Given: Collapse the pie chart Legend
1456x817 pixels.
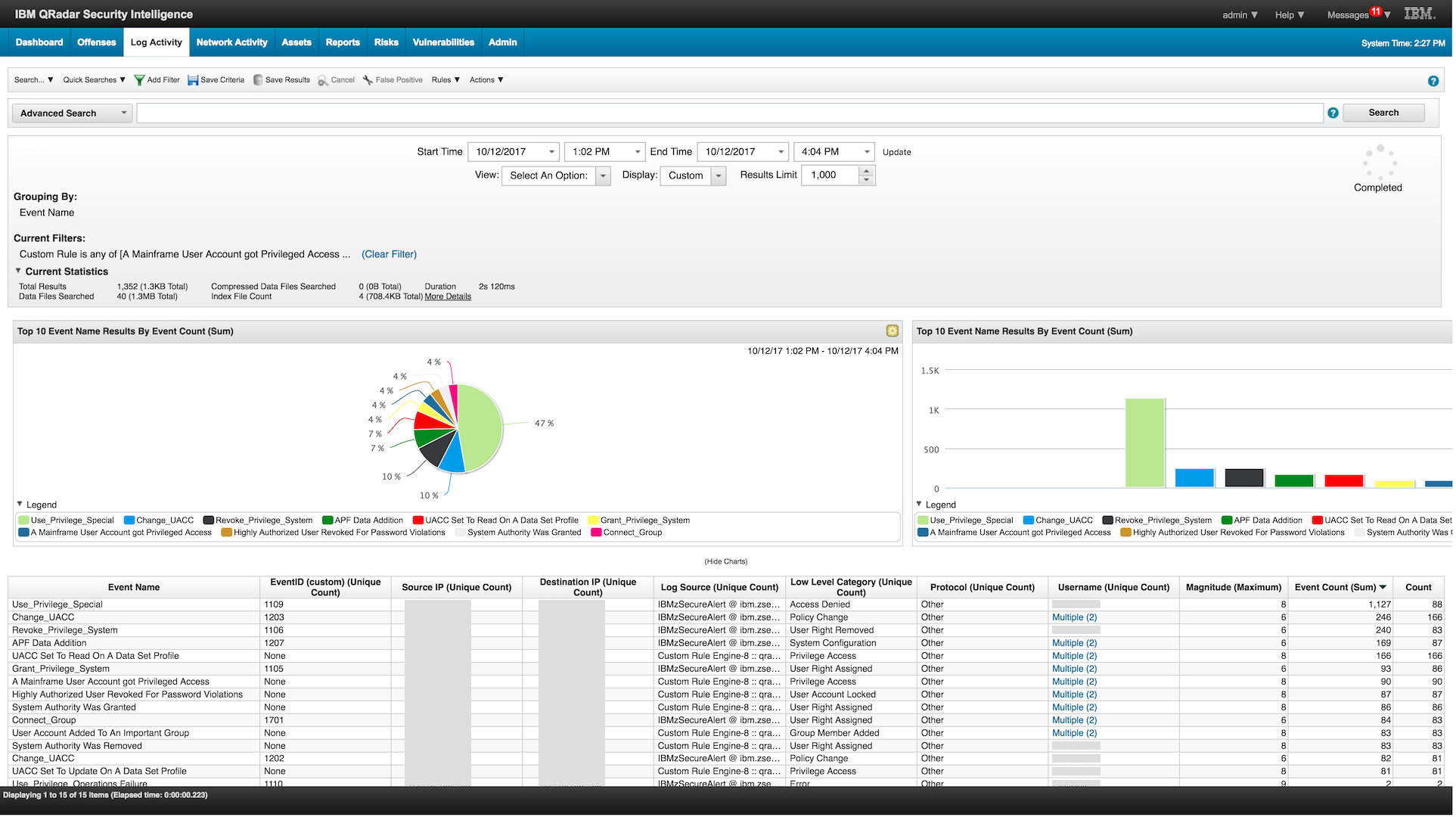Looking at the screenshot, I should [20, 504].
